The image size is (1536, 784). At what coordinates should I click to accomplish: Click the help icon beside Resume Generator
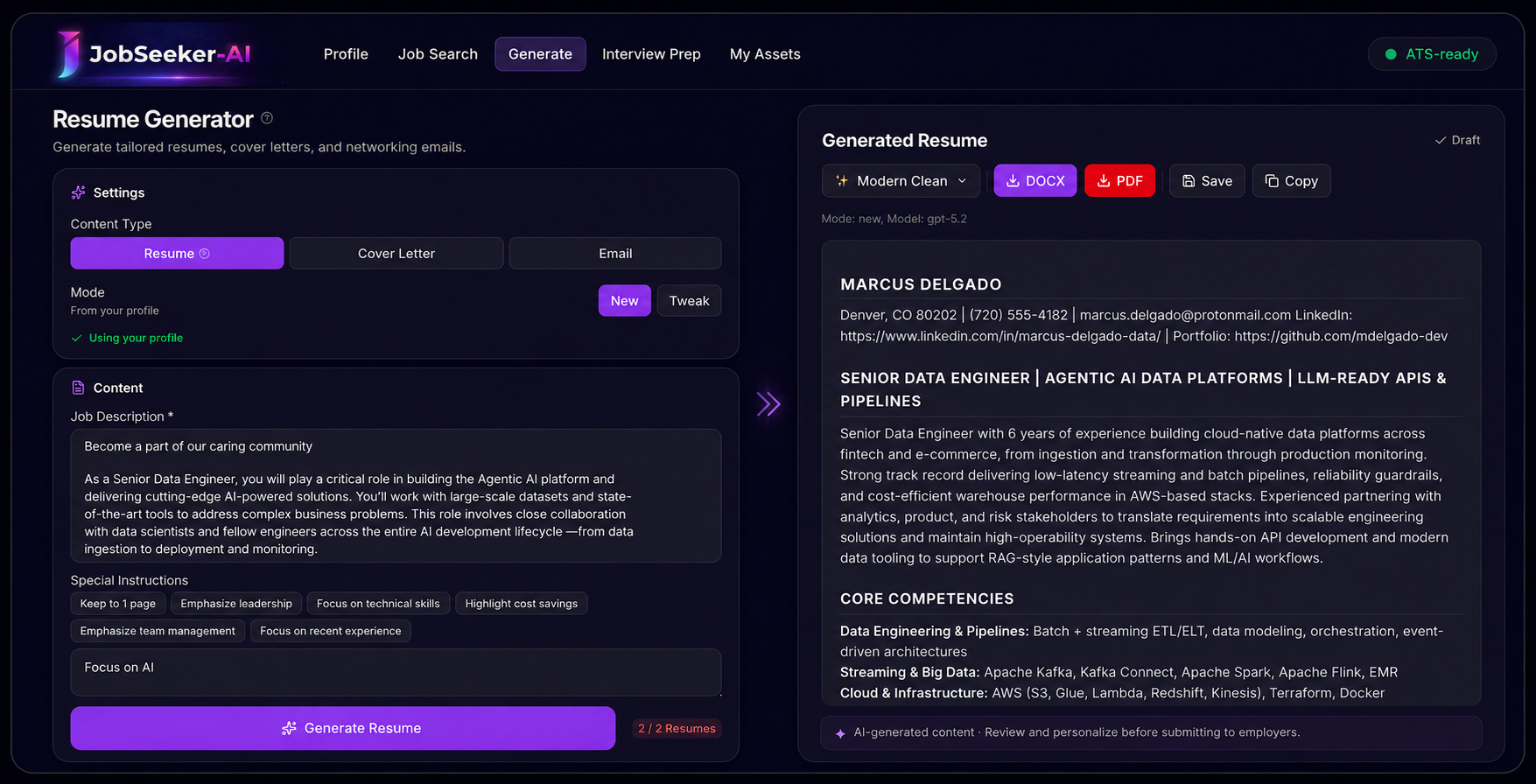tap(267, 118)
